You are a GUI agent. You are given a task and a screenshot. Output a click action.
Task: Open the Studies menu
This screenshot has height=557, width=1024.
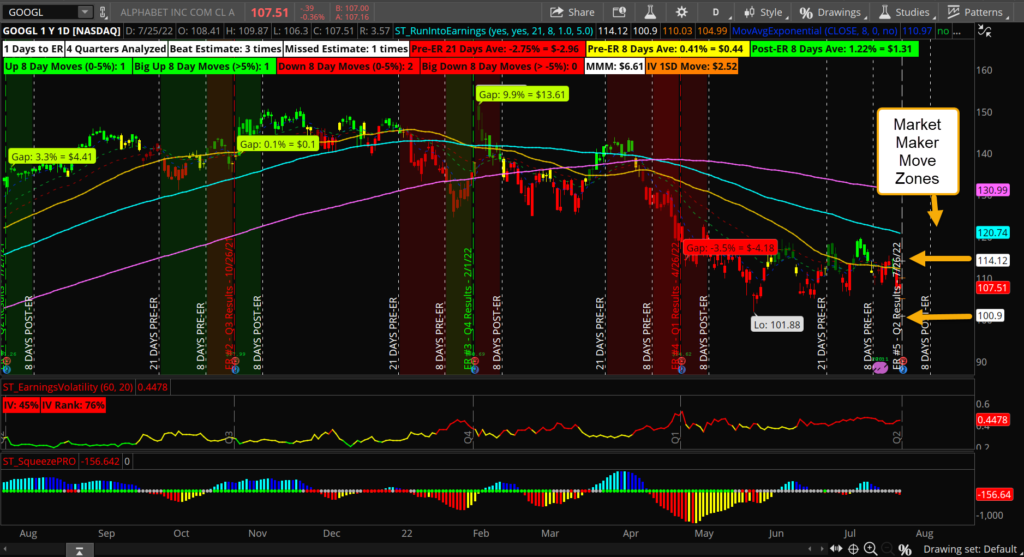904,12
